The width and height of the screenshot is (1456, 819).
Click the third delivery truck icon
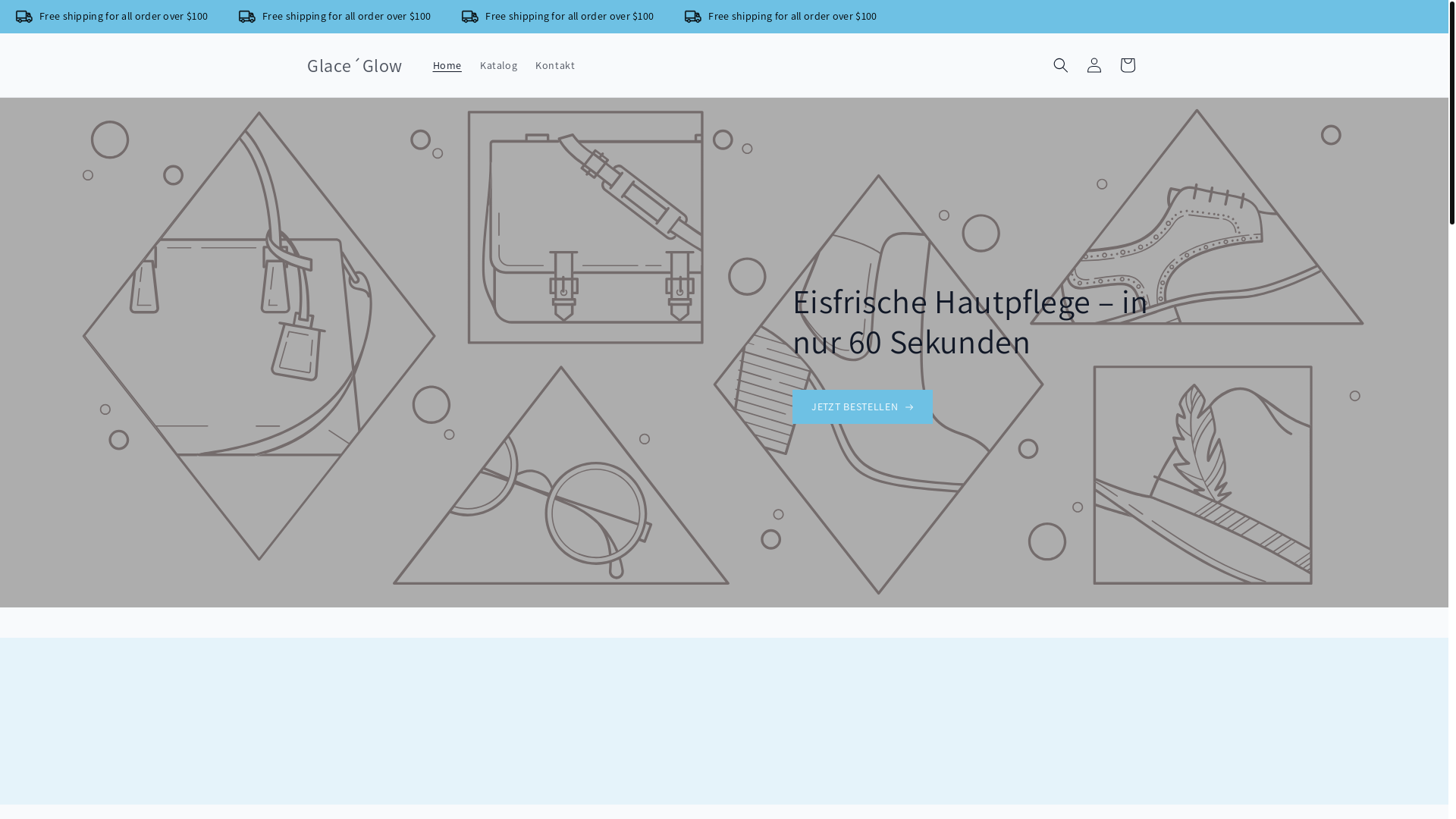(470, 17)
